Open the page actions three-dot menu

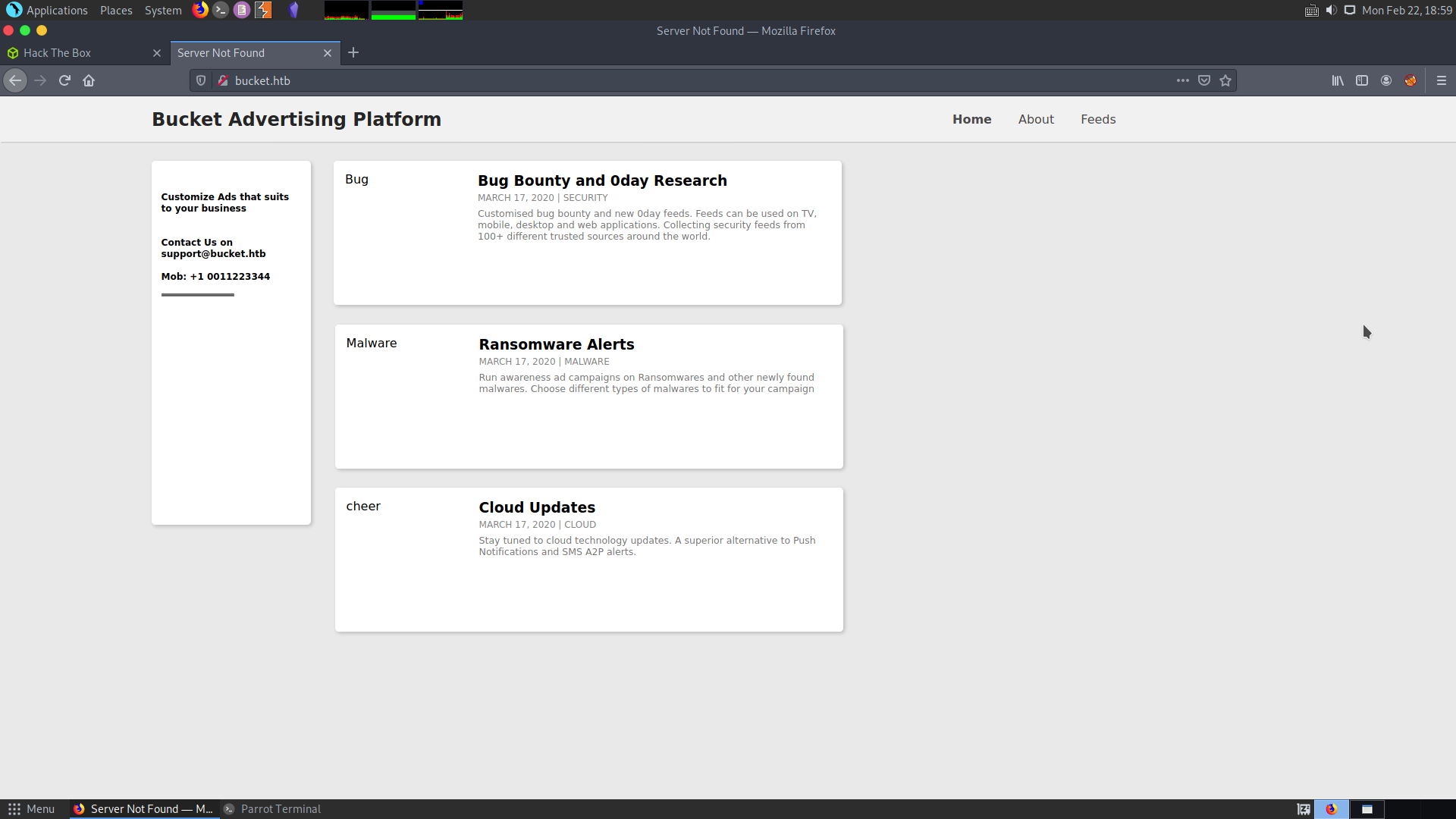click(x=1183, y=80)
